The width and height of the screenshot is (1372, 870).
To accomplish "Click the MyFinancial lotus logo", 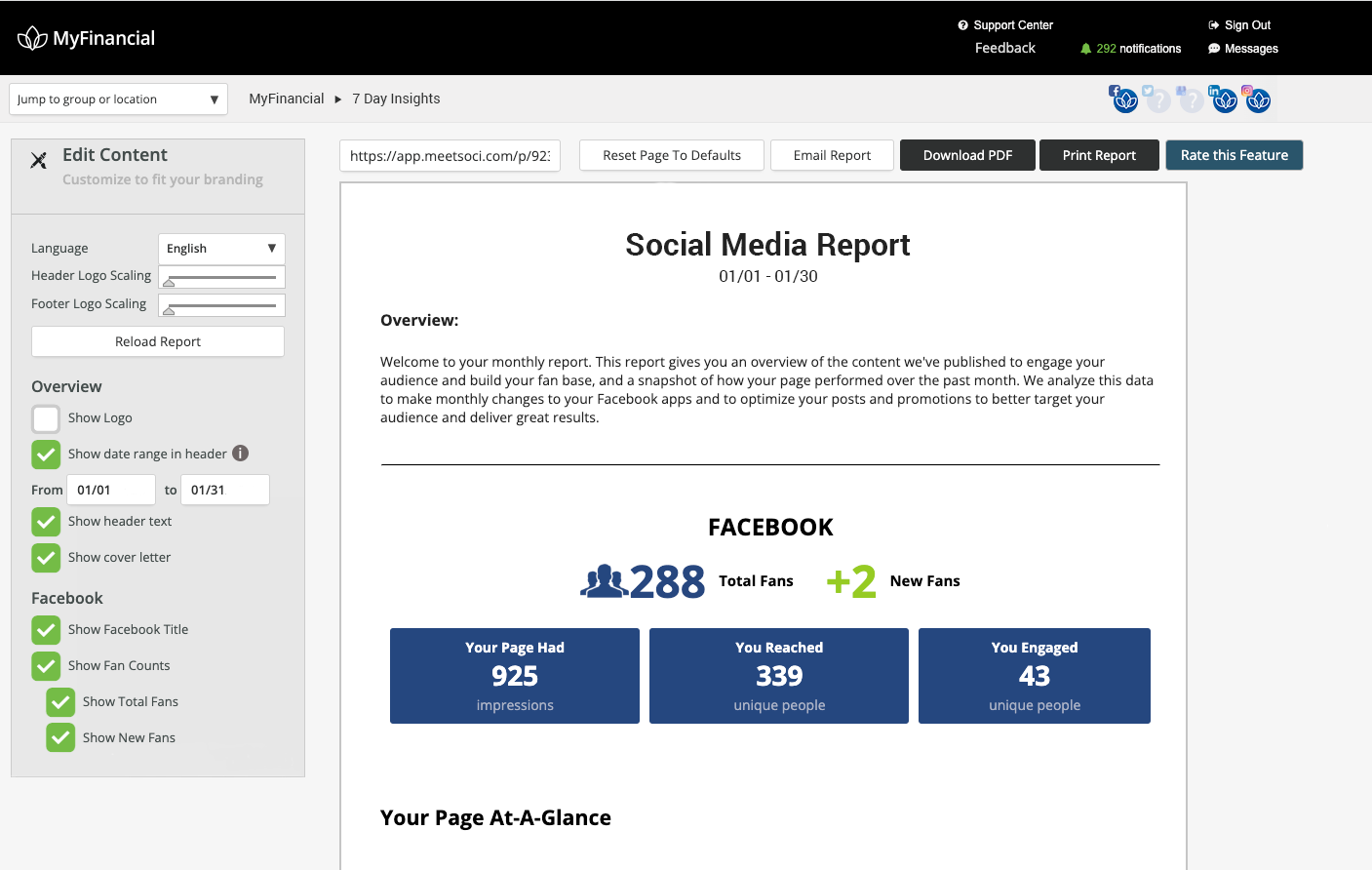I will (x=32, y=38).
